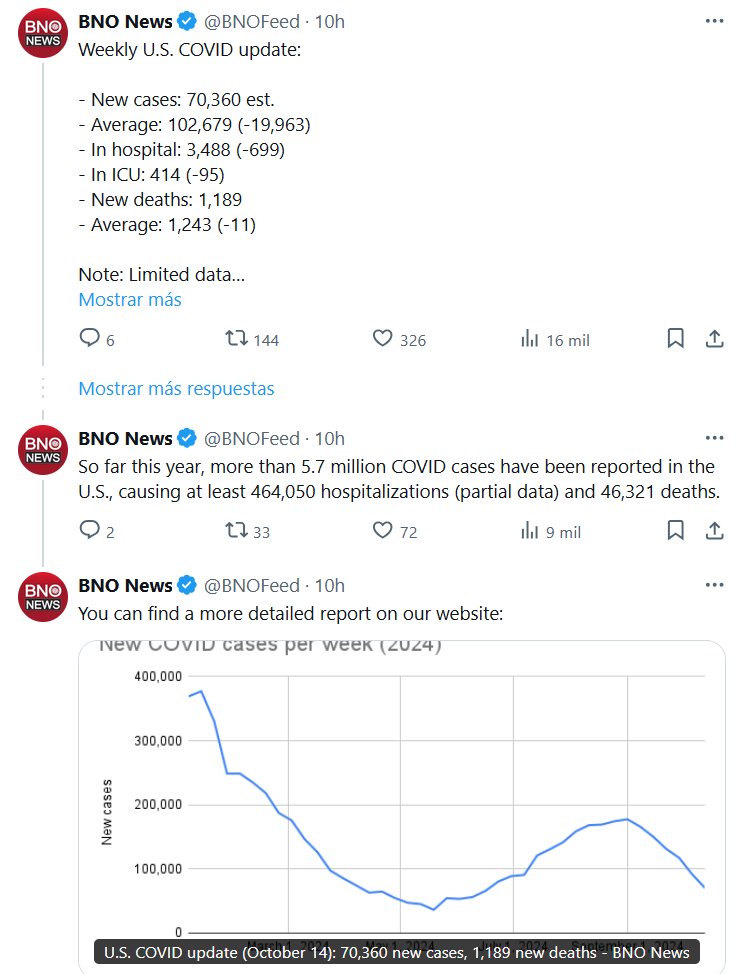Show more replies via Mostrar más respuestas
The image size is (746, 974).
coord(176,388)
